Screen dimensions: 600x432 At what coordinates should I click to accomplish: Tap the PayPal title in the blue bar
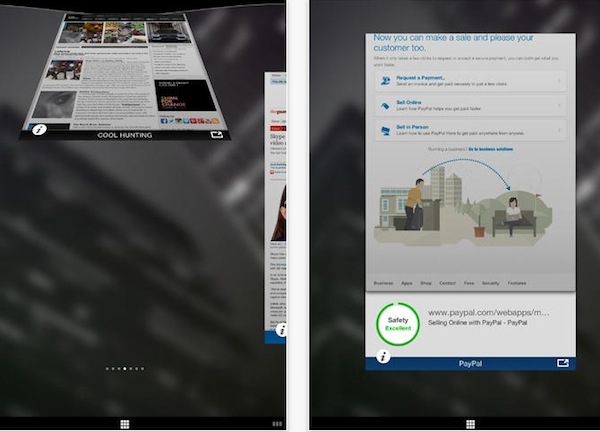470,364
